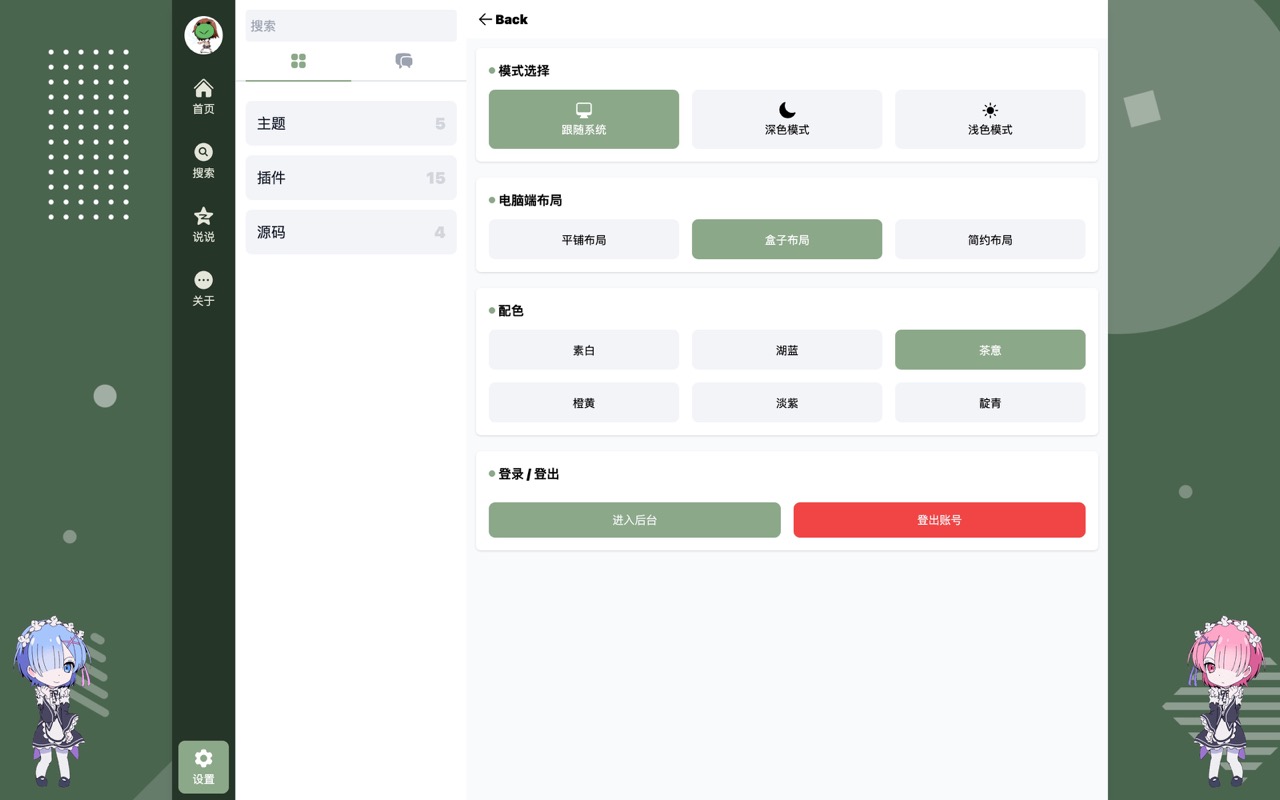
Task: Open 设置 settings gear in sidebar
Action: click(x=203, y=767)
